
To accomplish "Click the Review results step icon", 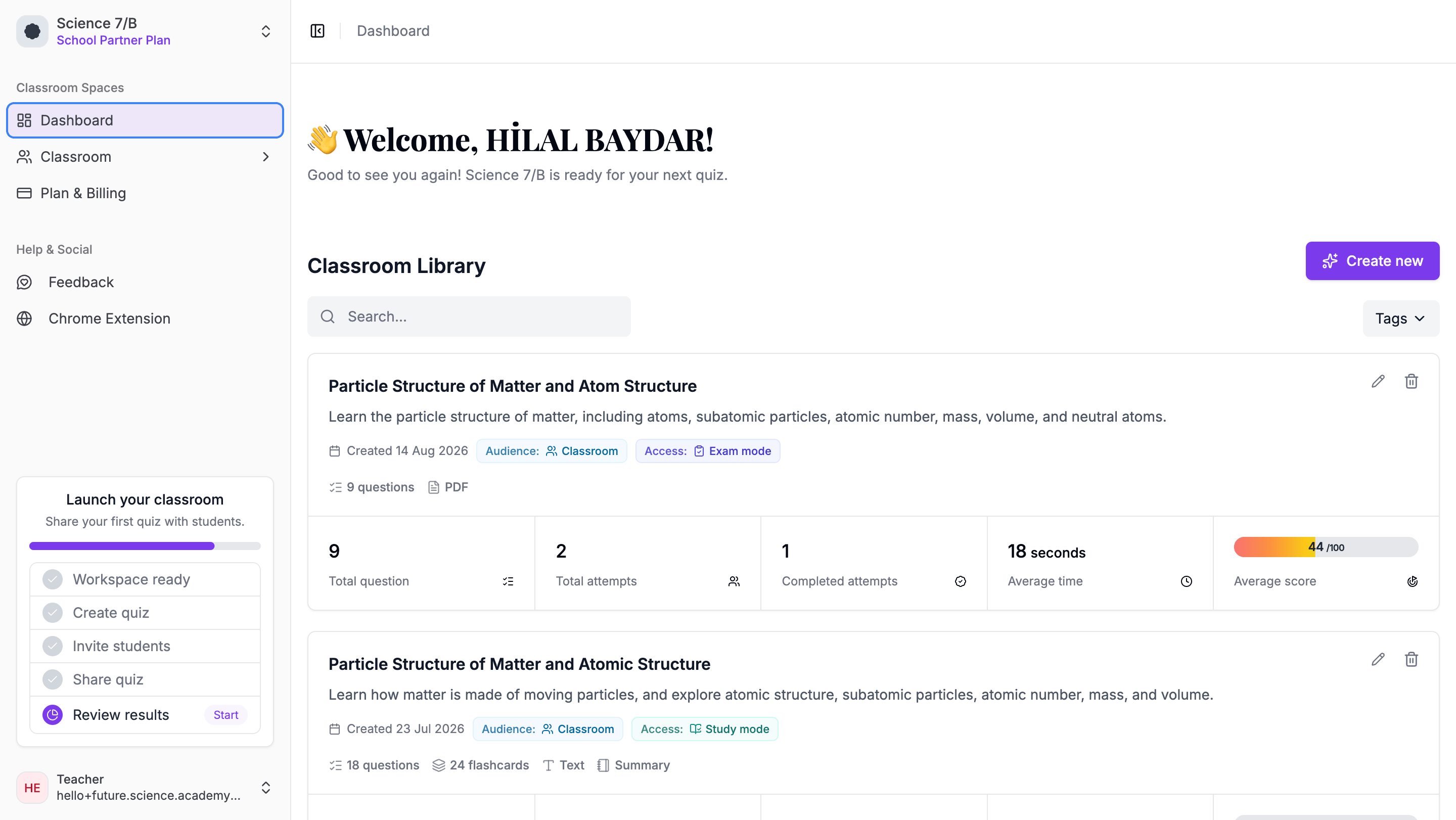I will [53, 715].
